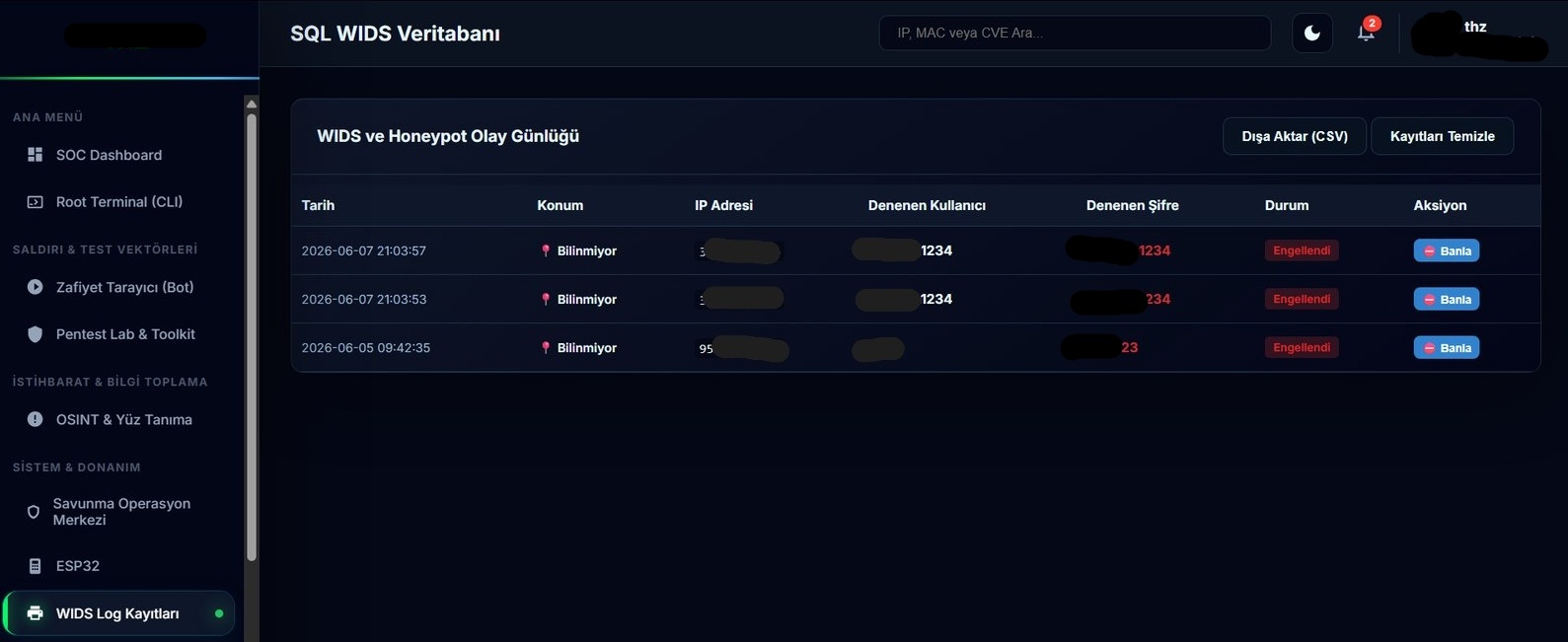The image size is (1568, 642).
Task: Click location pin in 09:42:35 row
Action: coord(545,347)
